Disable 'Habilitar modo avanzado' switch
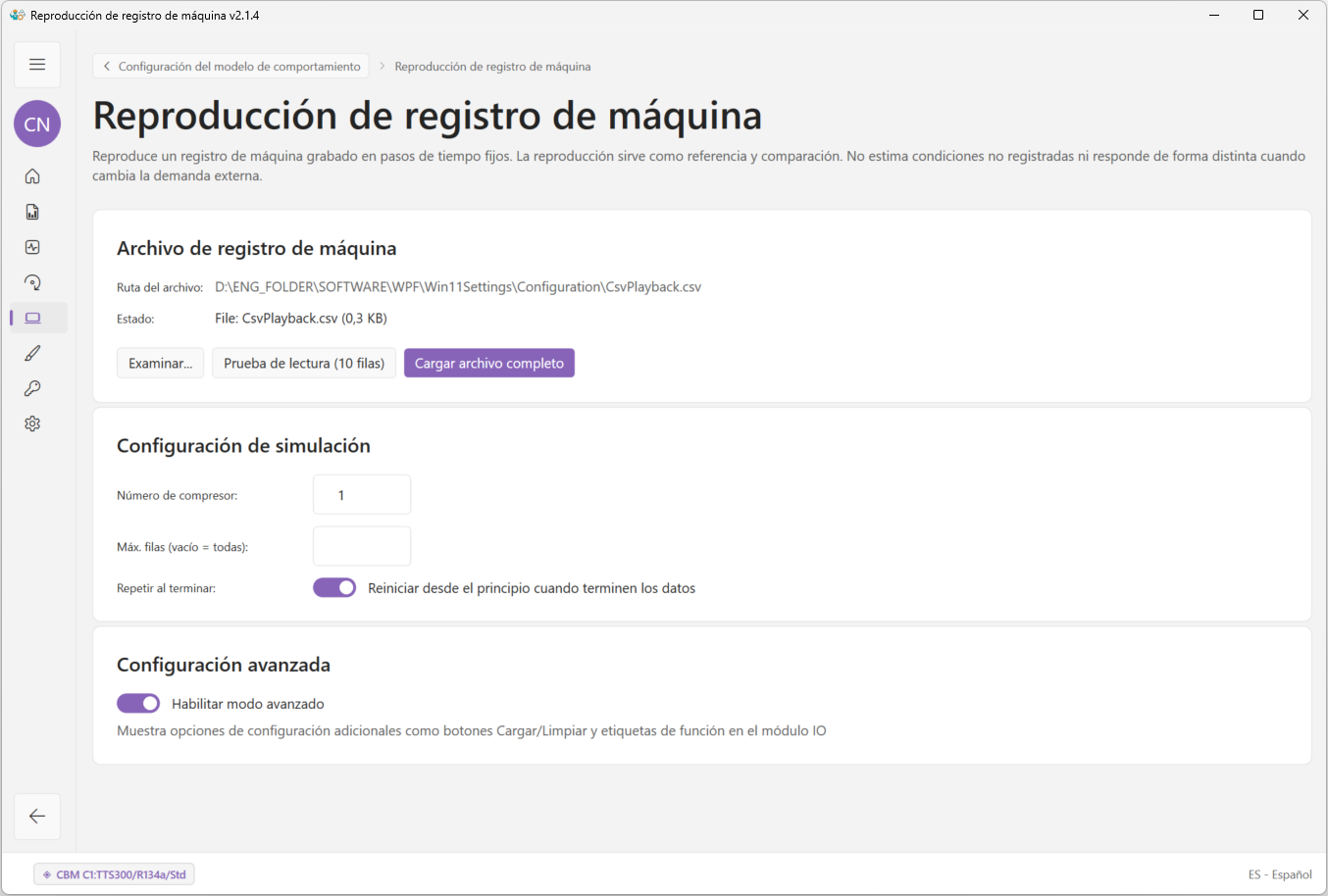Screen dimensions: 1328x896 pyautogui.click(x=138, y=703)
